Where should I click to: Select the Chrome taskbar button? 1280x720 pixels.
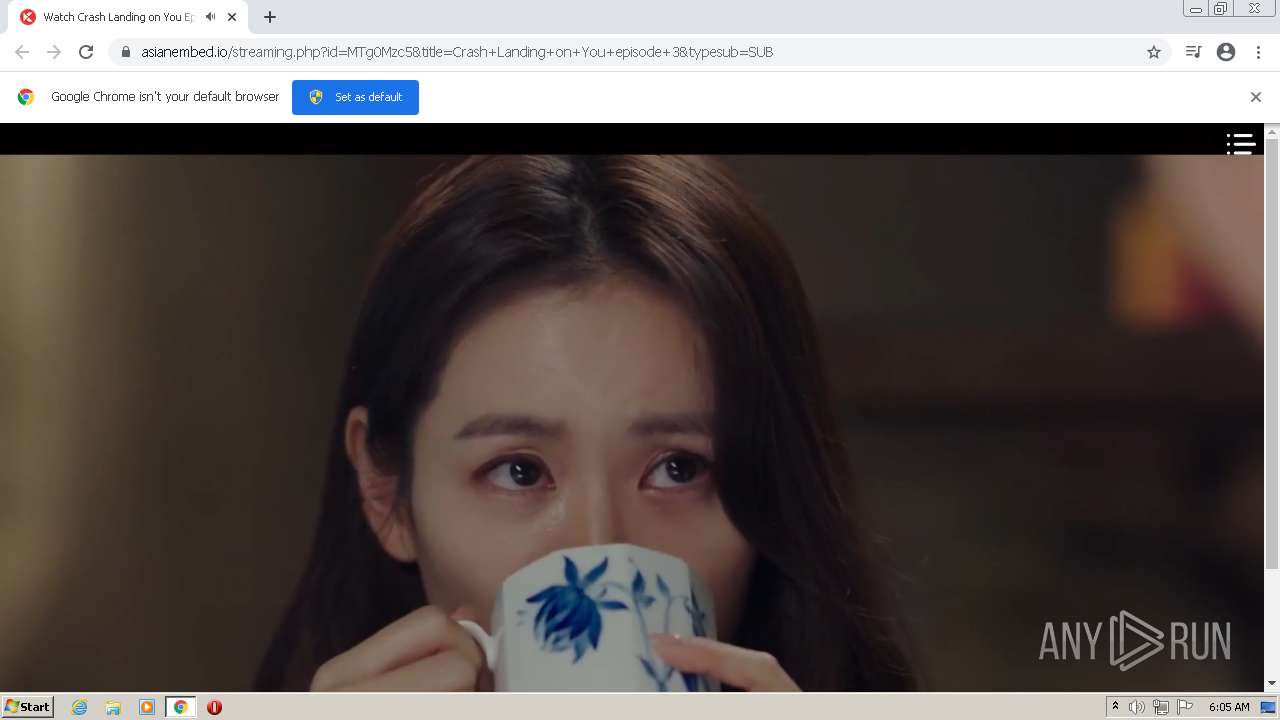(x=181, y=707)
